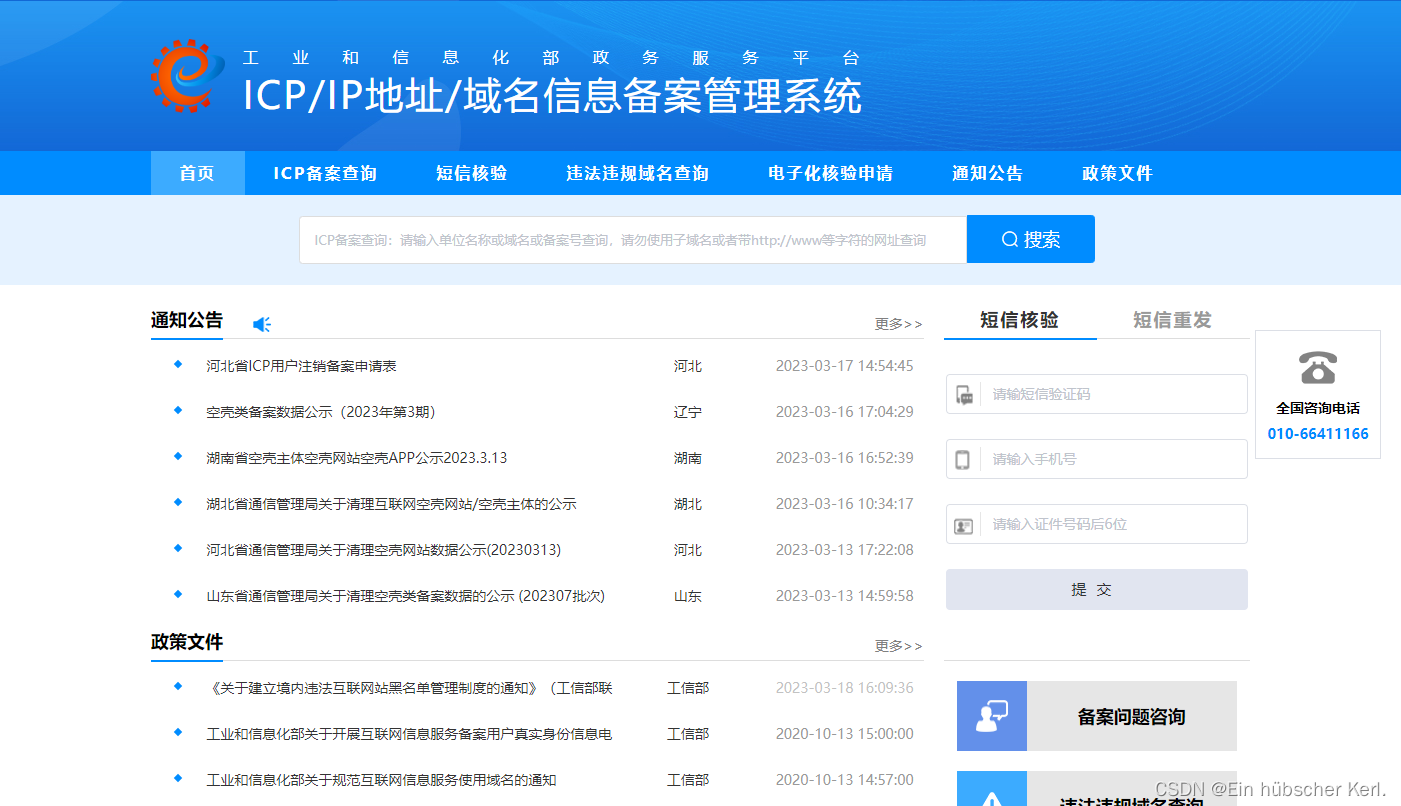The image size is (1401, 806).
Task: Click the 山东 region cell
Action: (x=687, y=596)
